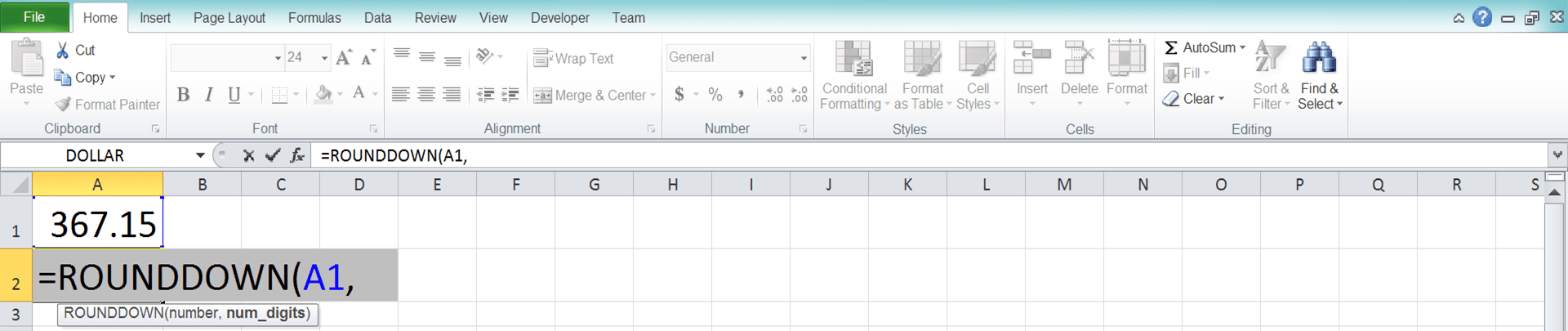The width and height of the screenshot is (1568, 331).
Task: Switch to Formulas tab
Action: (x=314, y=18)
